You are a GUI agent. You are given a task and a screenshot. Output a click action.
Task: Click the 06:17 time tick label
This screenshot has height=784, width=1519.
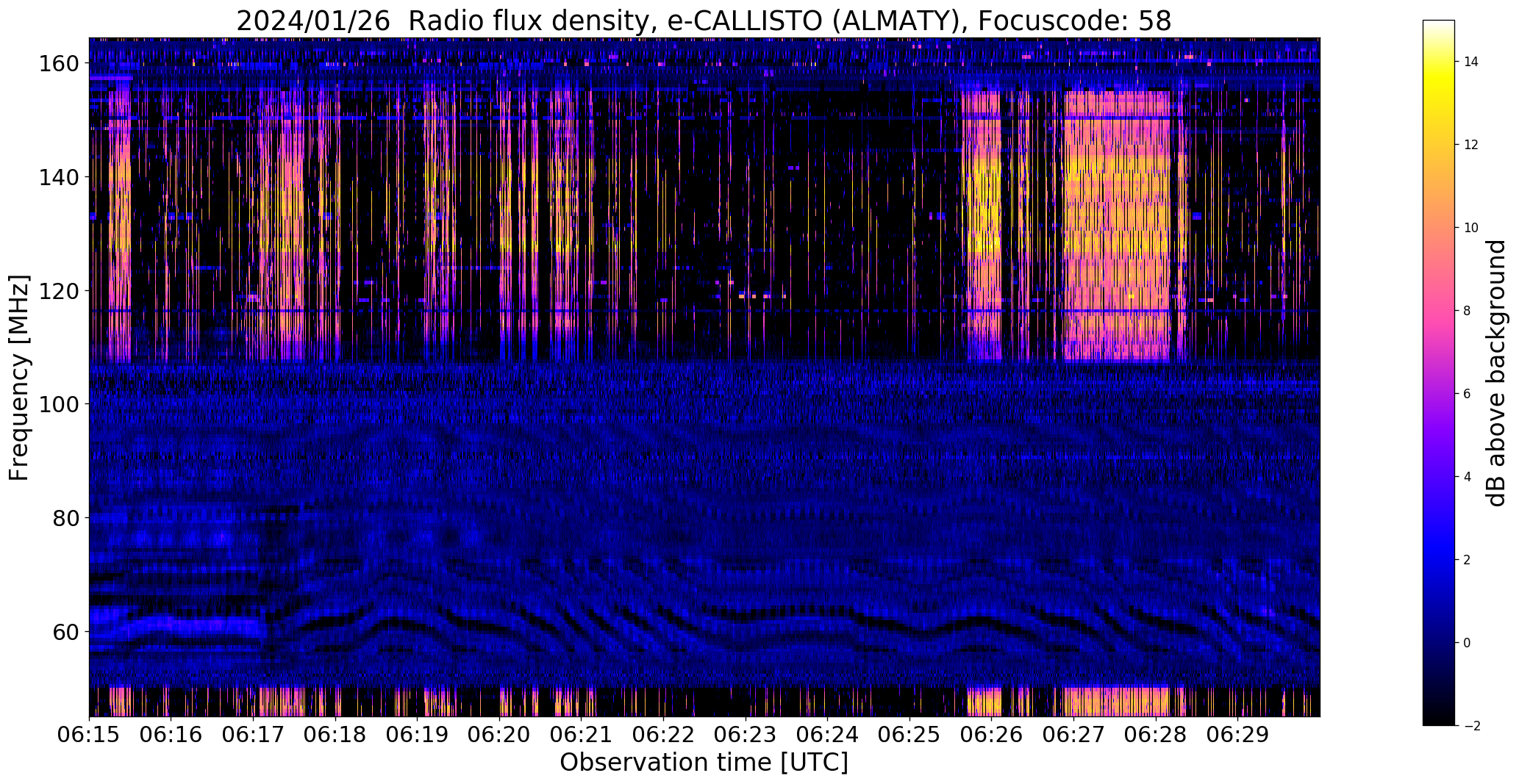pos(253,734)
